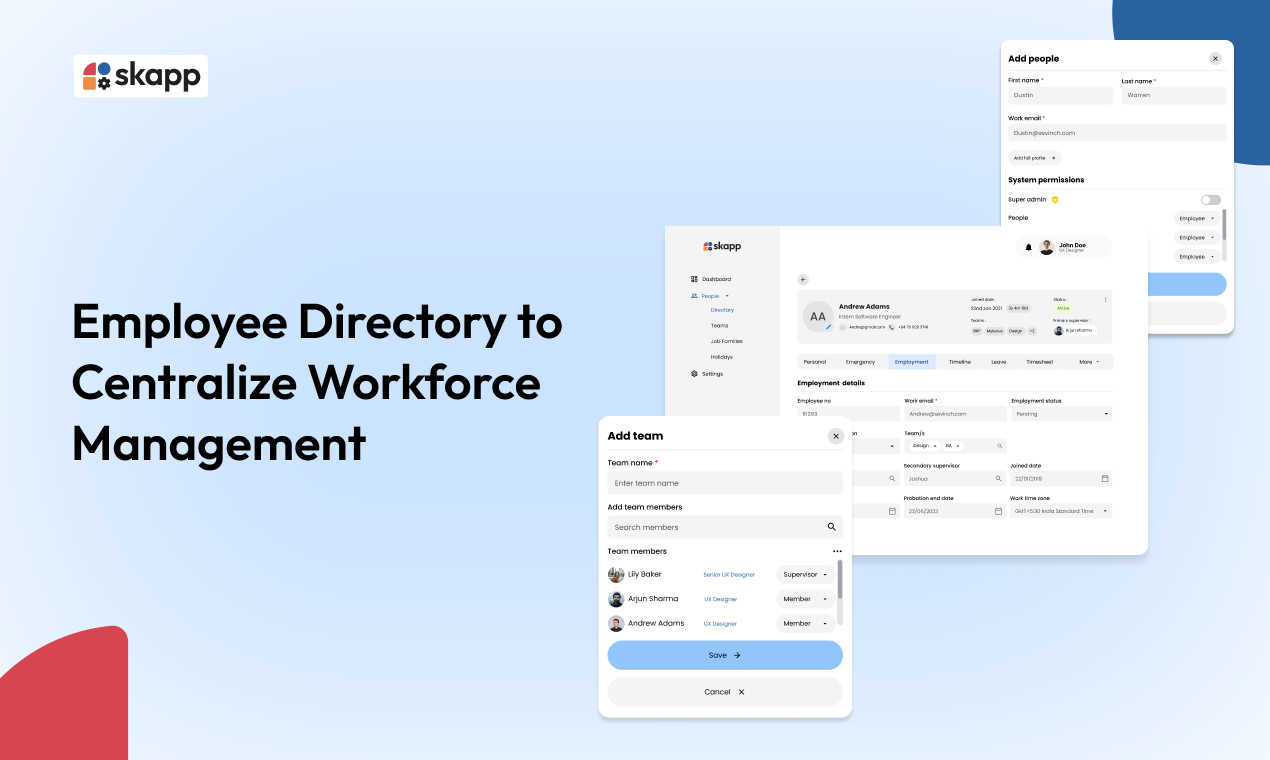Image resolution: width=1270 pixels, height=760 pixels.
Task: Click the permissions list scrollbar in Add people
Action: click(x=1224, y=226)
